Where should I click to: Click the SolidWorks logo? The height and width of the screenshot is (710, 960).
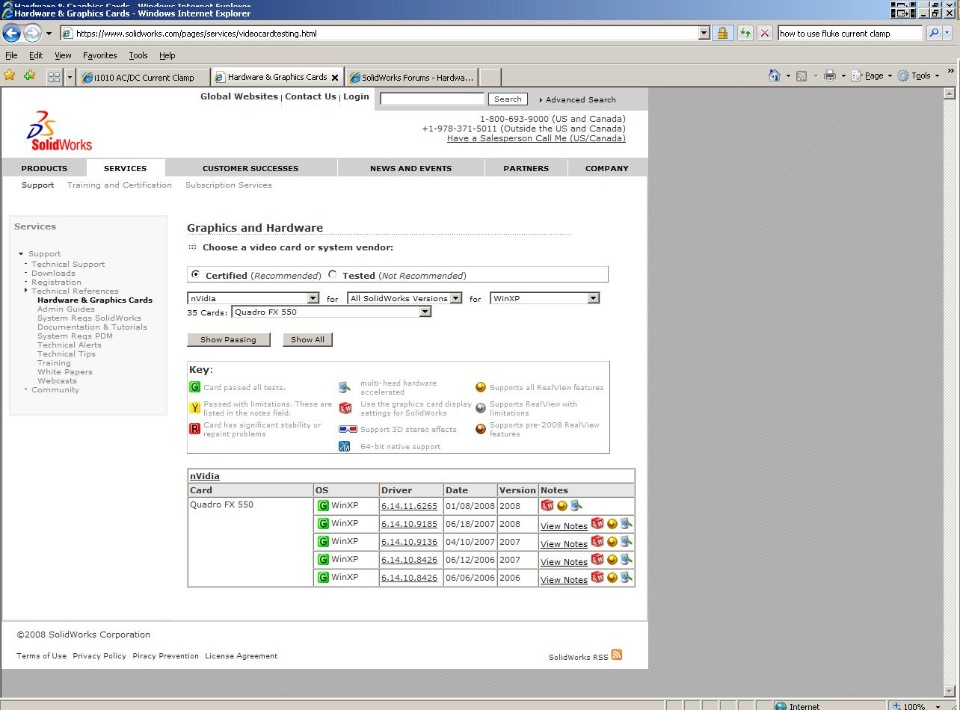[x=58, y=131]
